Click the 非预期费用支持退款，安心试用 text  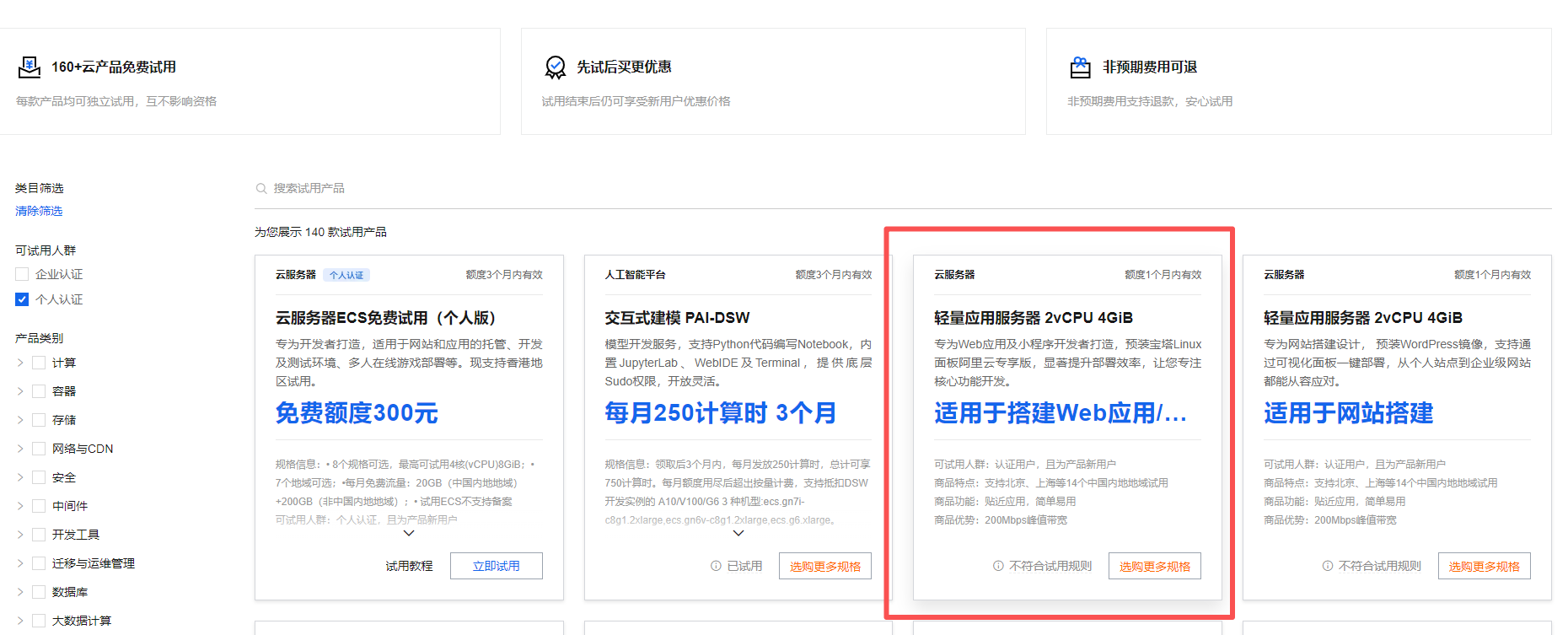coord(1150,101)
